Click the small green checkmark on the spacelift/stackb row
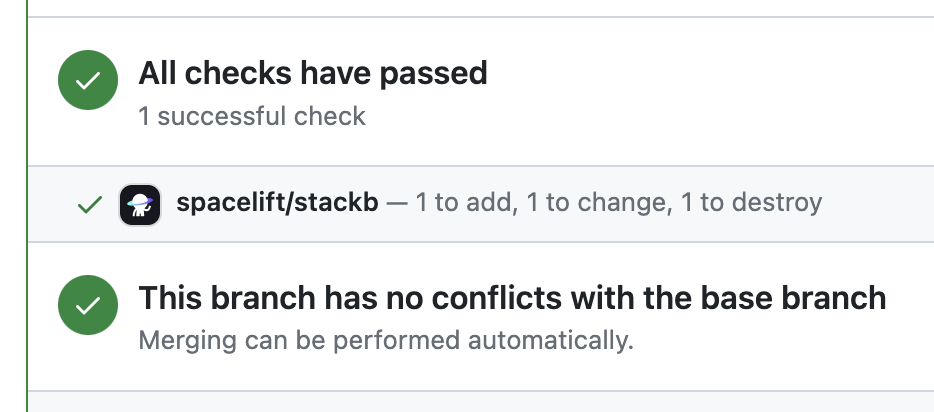934x412 pixels. tap(90, 204)
